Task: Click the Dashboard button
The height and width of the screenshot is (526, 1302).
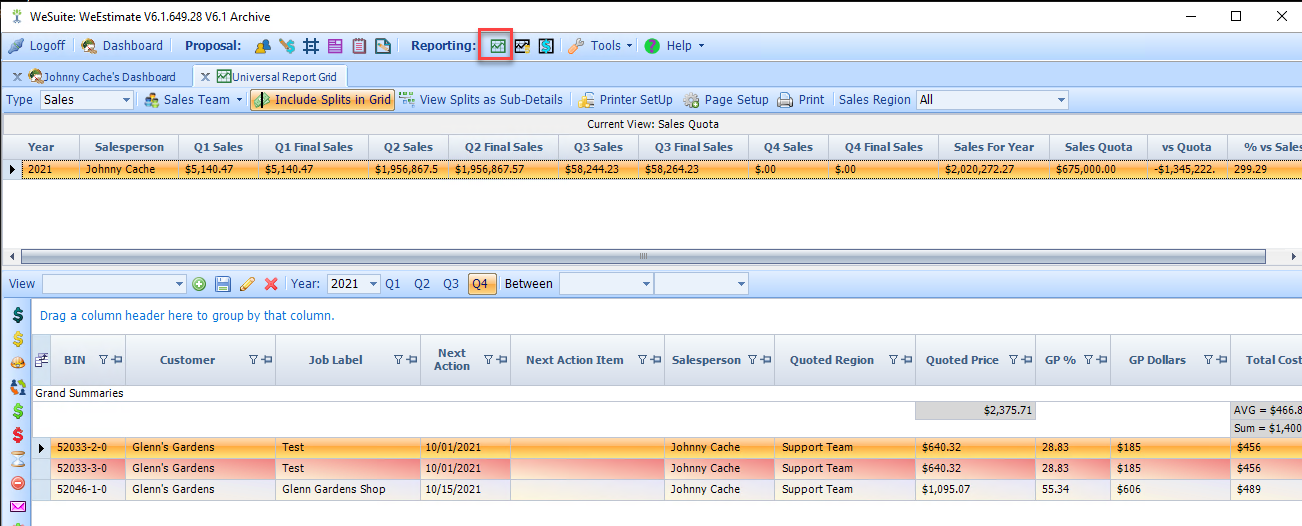Action: tap(122, 46)
